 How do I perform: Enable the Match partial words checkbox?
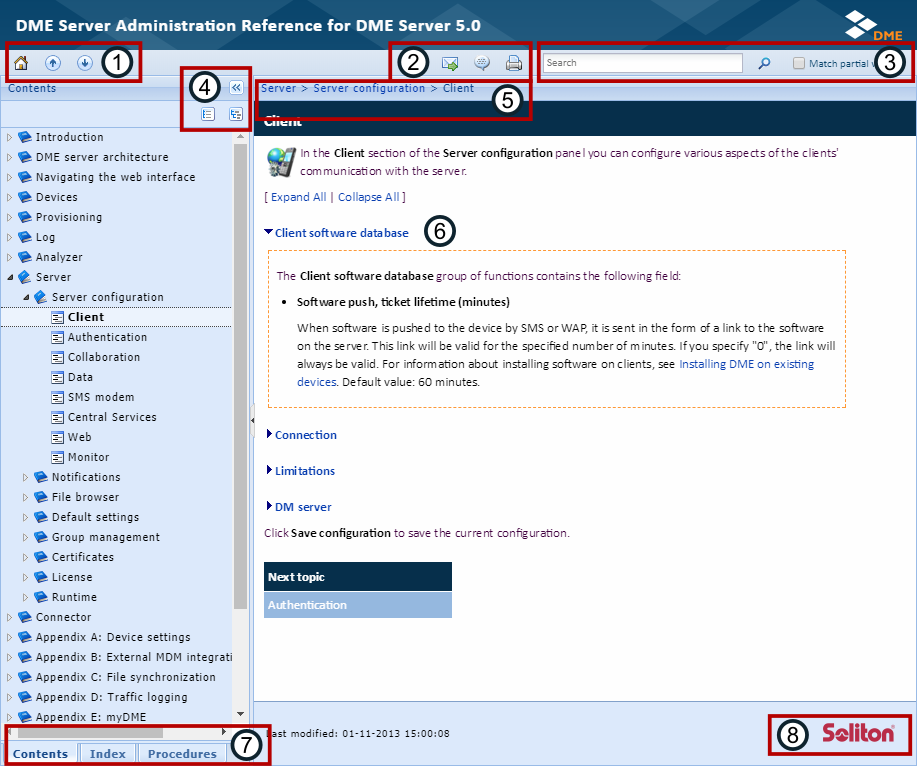click(x=798, y=63)
